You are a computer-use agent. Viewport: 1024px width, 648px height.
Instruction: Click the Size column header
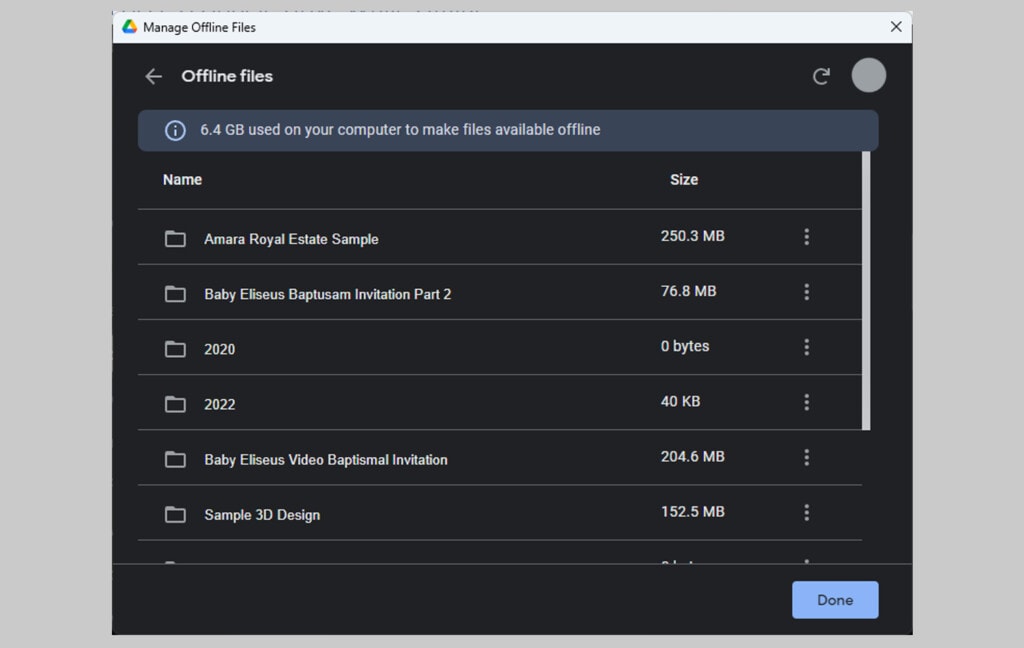coord(684,179)
